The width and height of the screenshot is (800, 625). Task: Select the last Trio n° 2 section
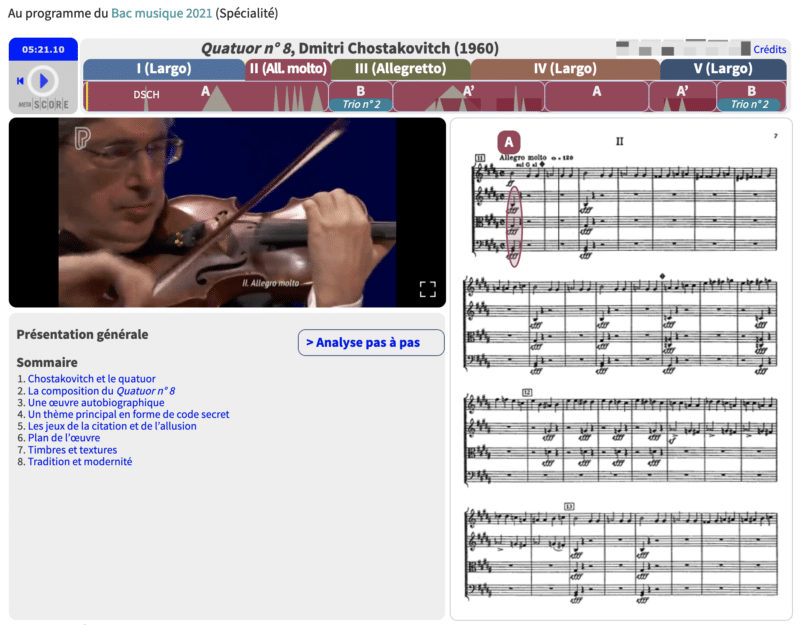749,105
